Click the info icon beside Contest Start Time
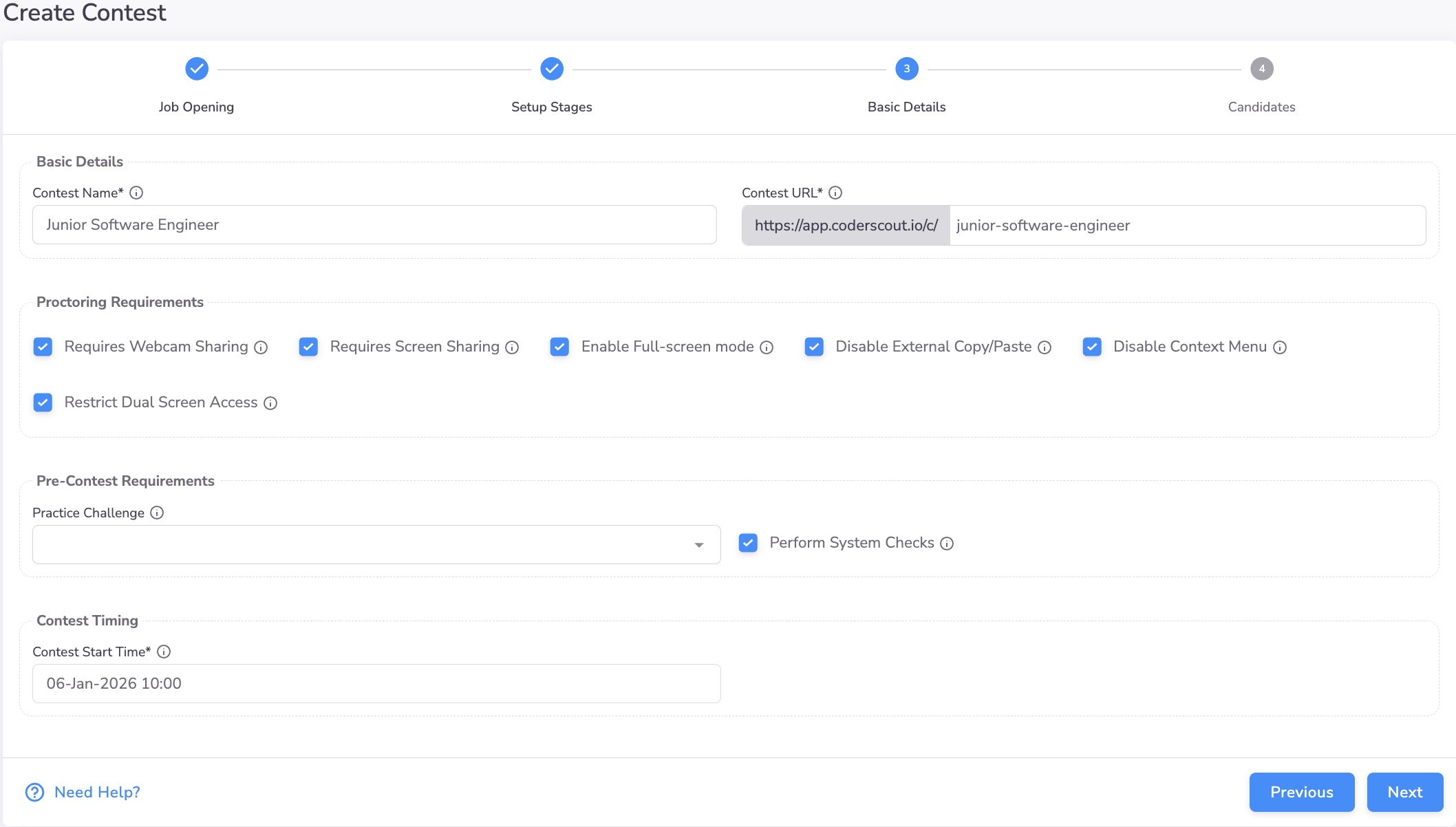Viewport: 1456px width, 827px height. [164, 652]
